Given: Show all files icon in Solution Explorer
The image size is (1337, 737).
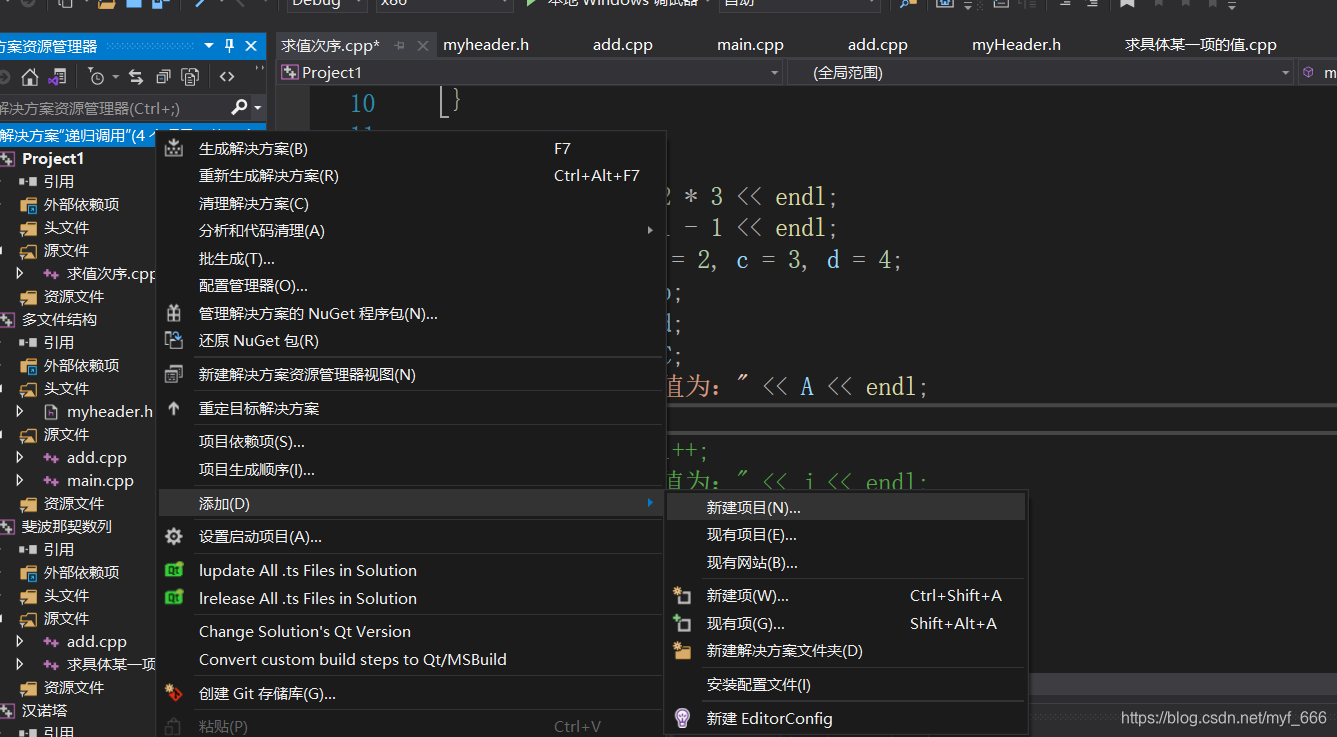Looking at the screenshot, I should (x=190, y=77).
